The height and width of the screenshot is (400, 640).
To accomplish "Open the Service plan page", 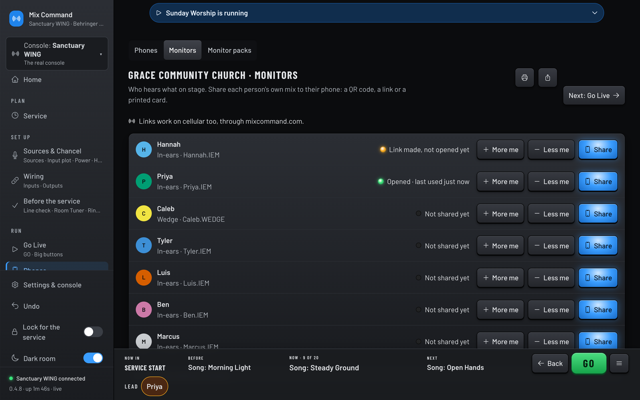I will click(x=57, y=116).
